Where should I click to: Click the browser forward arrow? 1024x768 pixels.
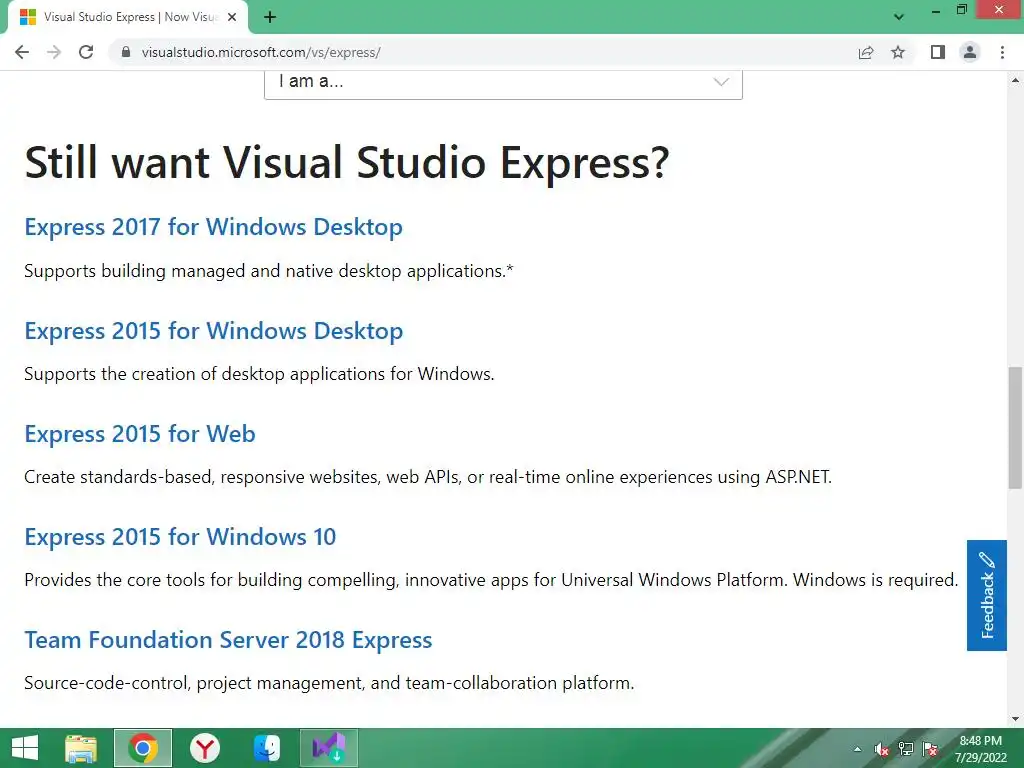pos(54,52)
